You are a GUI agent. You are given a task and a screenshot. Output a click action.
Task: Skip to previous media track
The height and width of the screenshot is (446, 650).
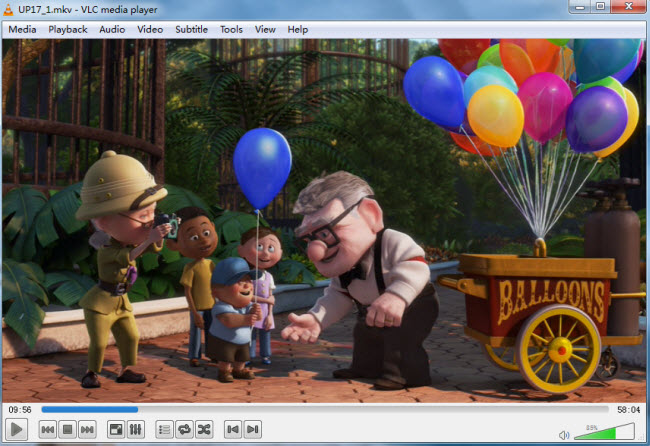[48, 429]
